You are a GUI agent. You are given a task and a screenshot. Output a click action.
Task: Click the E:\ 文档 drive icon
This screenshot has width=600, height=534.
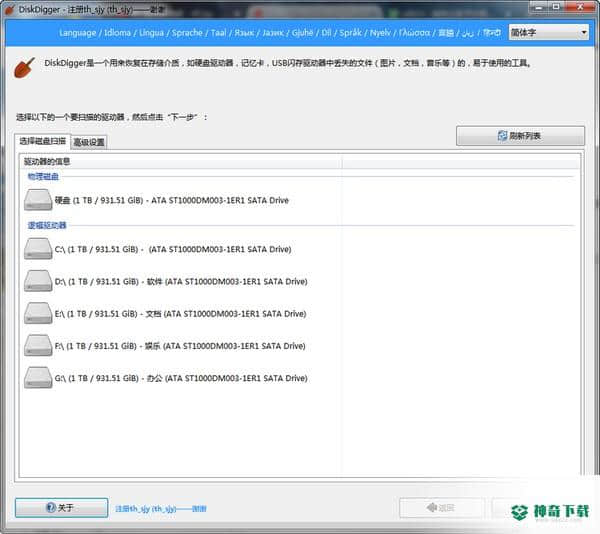pyautogui.click(x=38, y=313)
